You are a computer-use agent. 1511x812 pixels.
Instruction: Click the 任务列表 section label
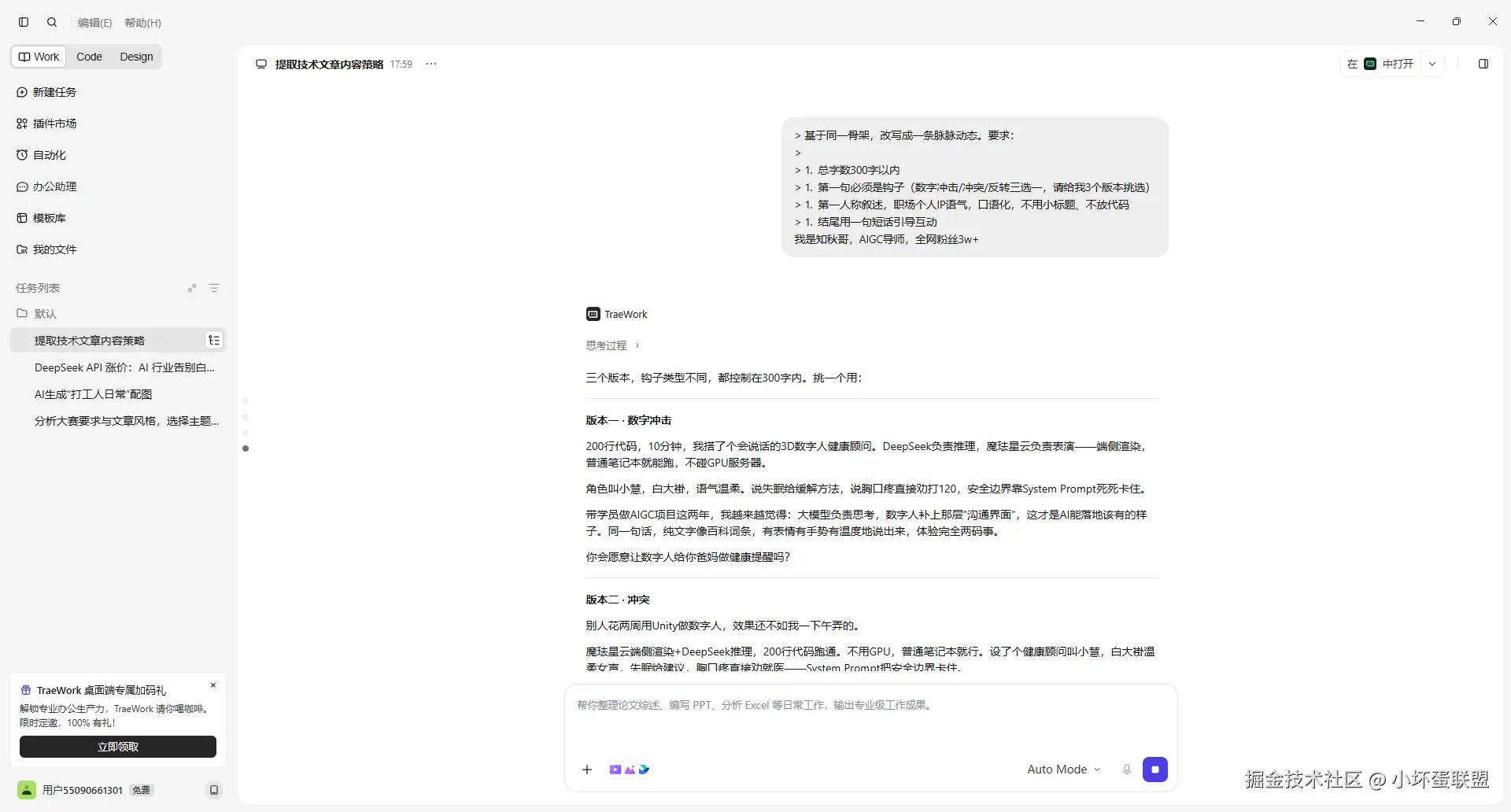(x=38, y=288)
